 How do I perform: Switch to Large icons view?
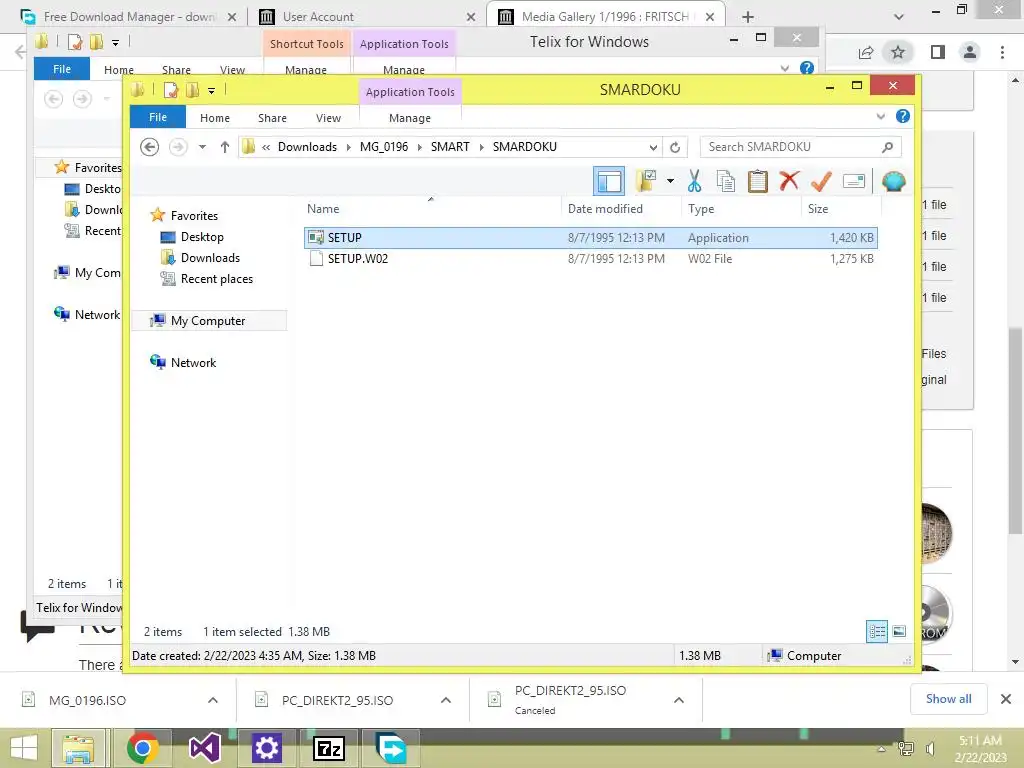(x=899, y=631)
